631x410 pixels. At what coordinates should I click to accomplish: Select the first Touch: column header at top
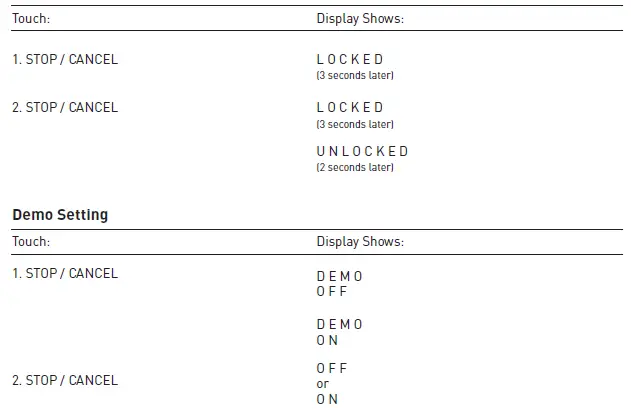(31, 18)
